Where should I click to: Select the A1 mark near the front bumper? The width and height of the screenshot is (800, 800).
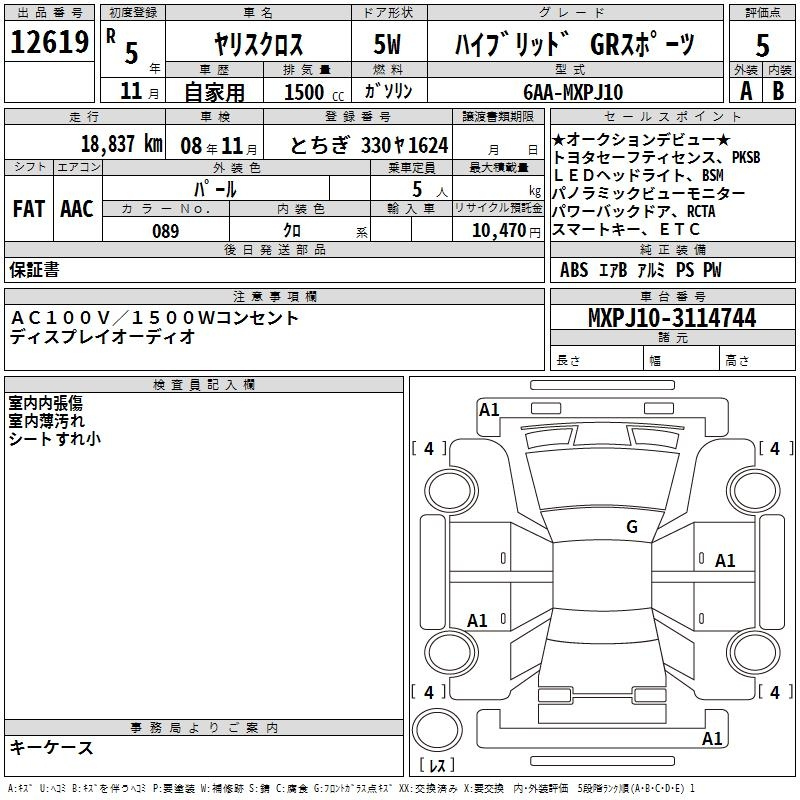pos(489,409)
